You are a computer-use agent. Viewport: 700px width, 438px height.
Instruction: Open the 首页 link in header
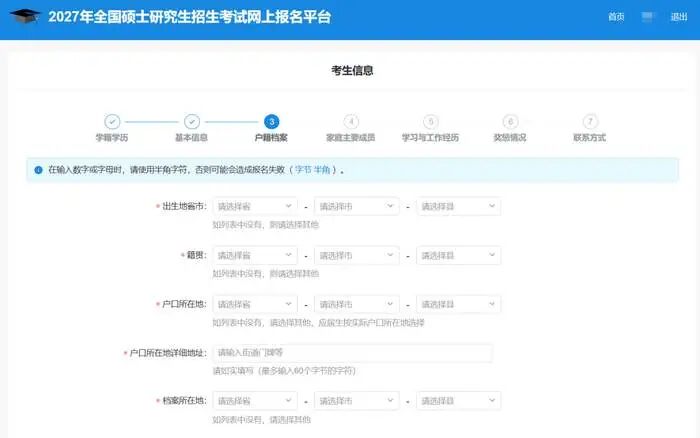click(x=616, y=17)
